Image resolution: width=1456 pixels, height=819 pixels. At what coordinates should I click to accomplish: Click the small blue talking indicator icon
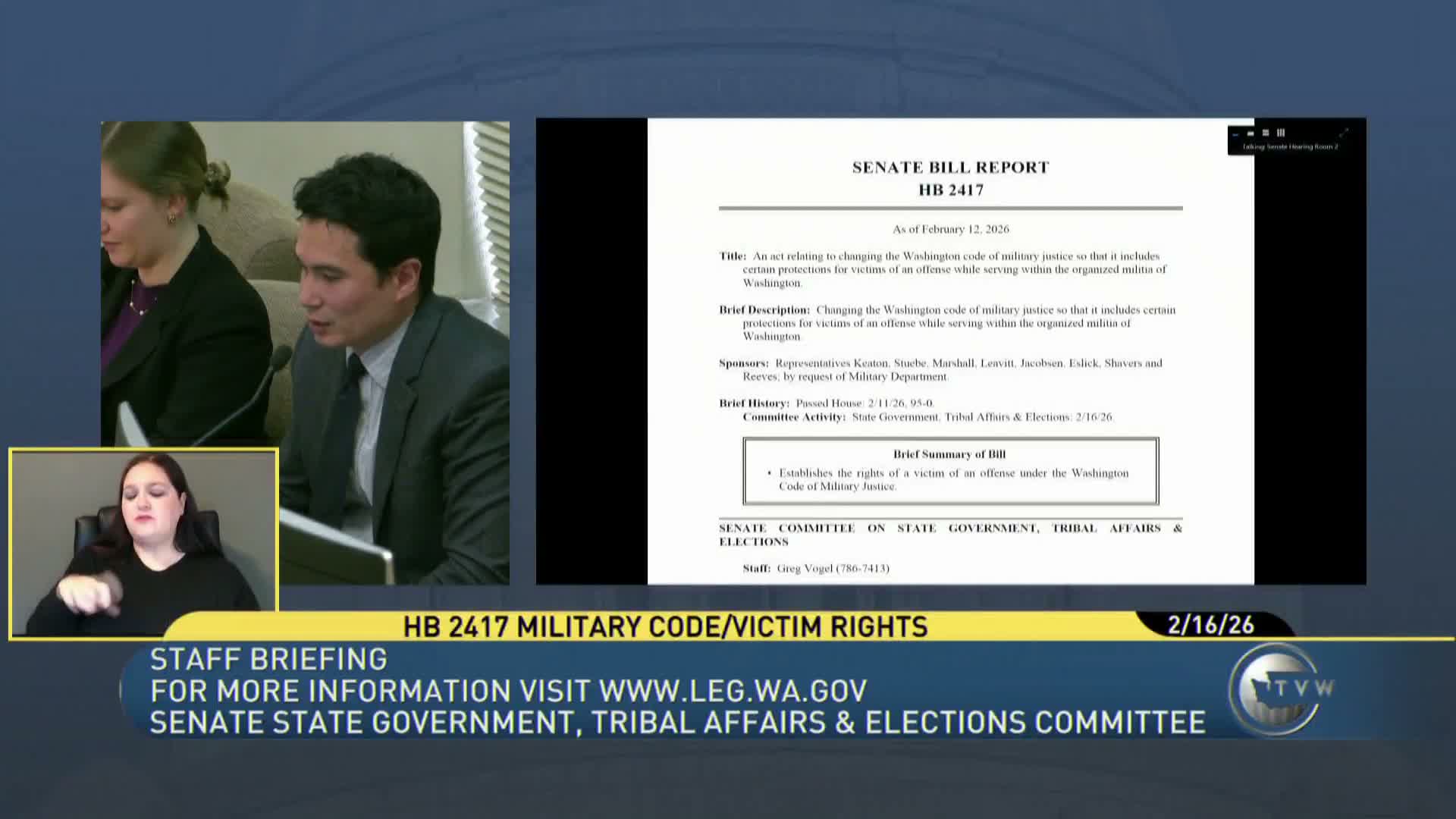pos(1235,134)
